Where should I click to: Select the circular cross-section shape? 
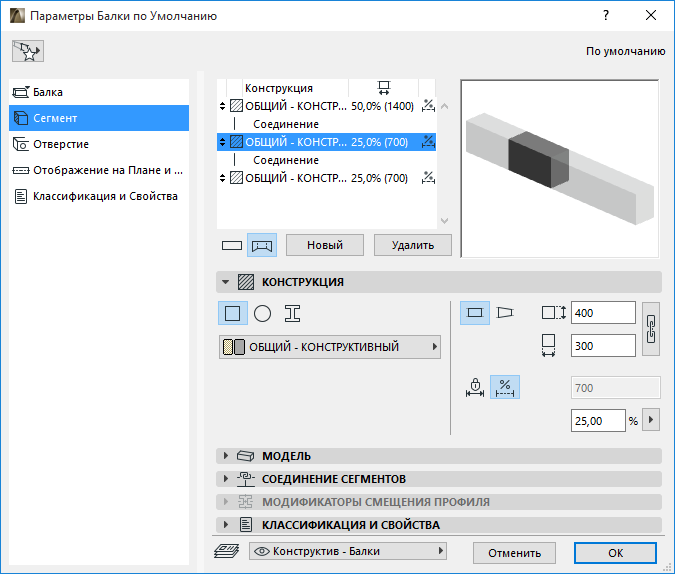[262, 313]
